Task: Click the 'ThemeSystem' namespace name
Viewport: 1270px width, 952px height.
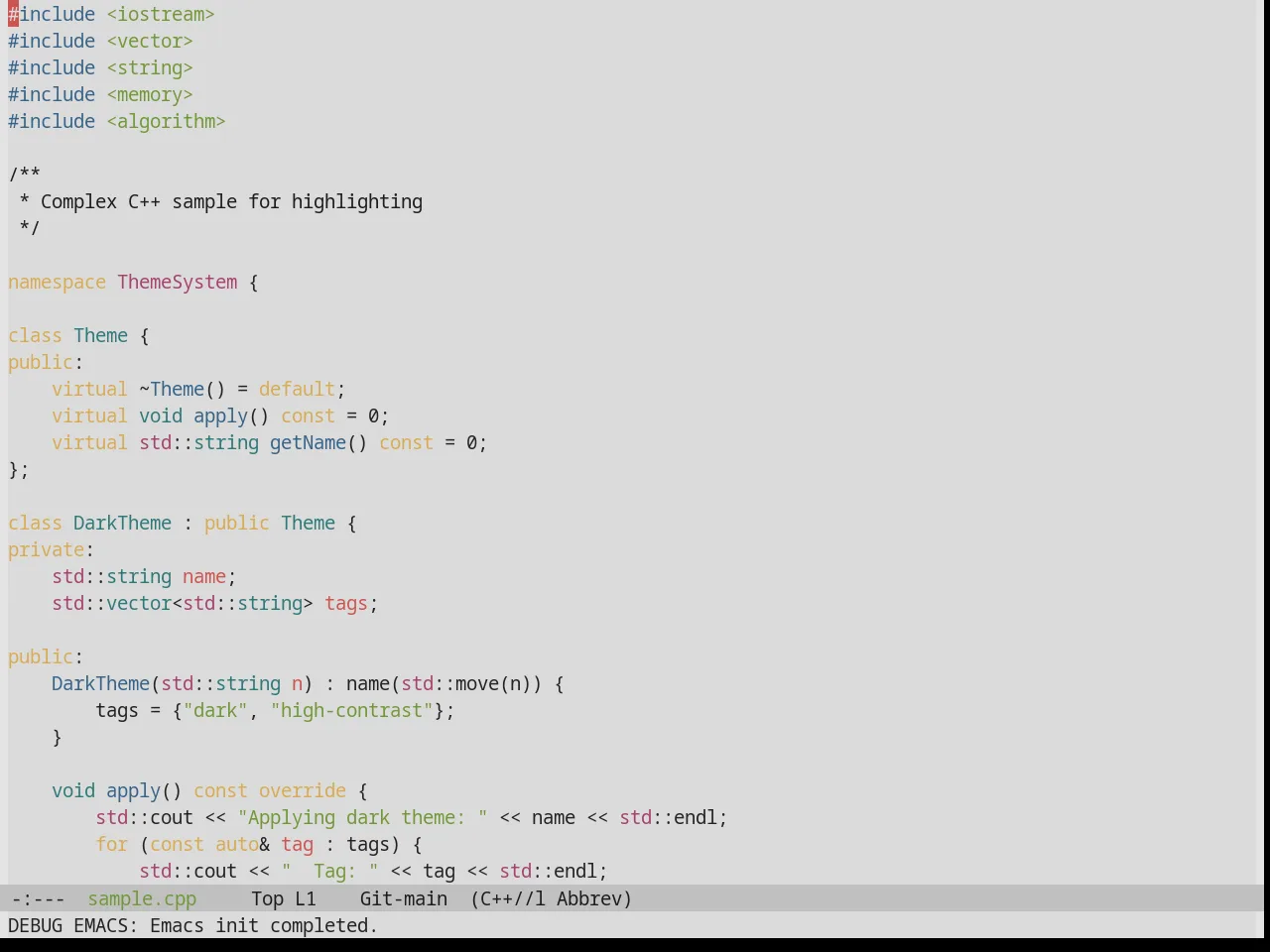Action: [178, 282]
